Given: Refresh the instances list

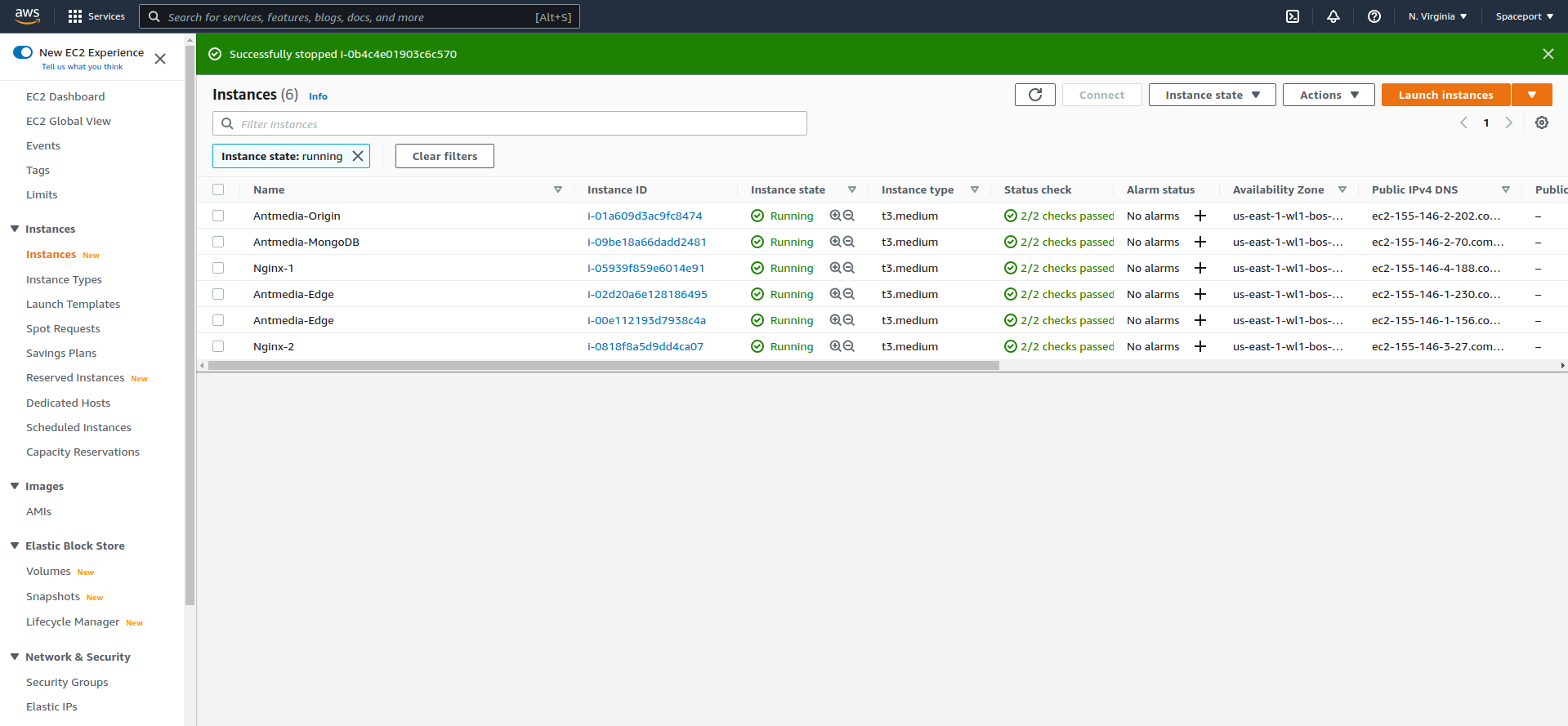Looking at the screenshot, I should tap(1035, 95).
